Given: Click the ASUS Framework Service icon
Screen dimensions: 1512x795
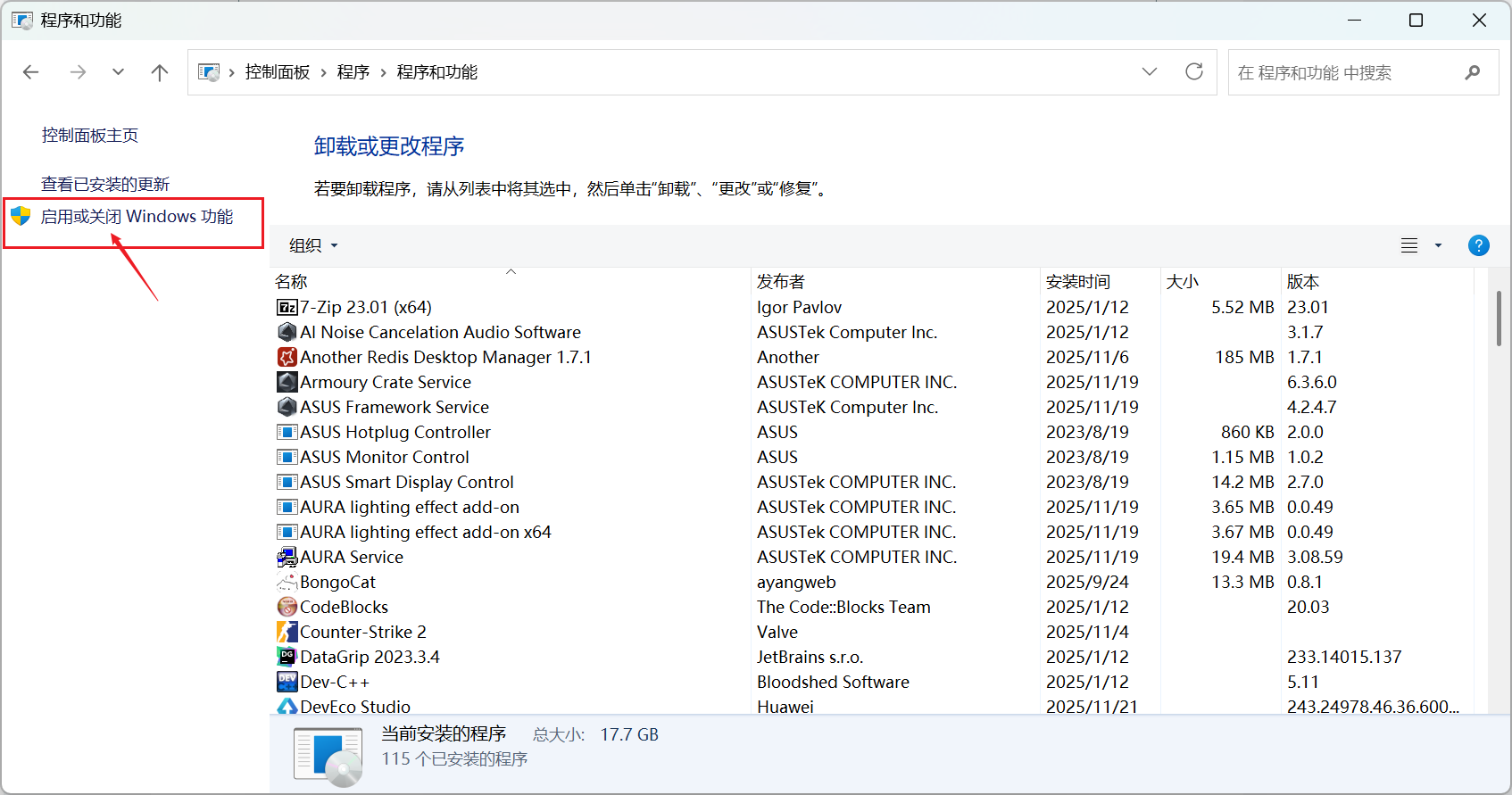Looking at the screenshot, I should pyautogui.click(x=287, y=407).
